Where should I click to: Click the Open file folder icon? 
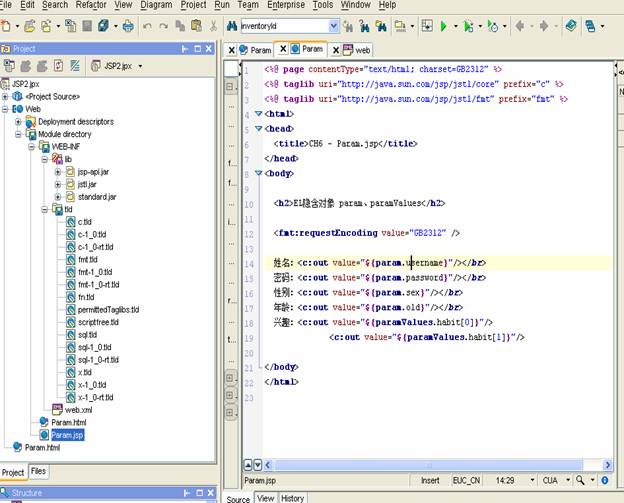(29, 26)
